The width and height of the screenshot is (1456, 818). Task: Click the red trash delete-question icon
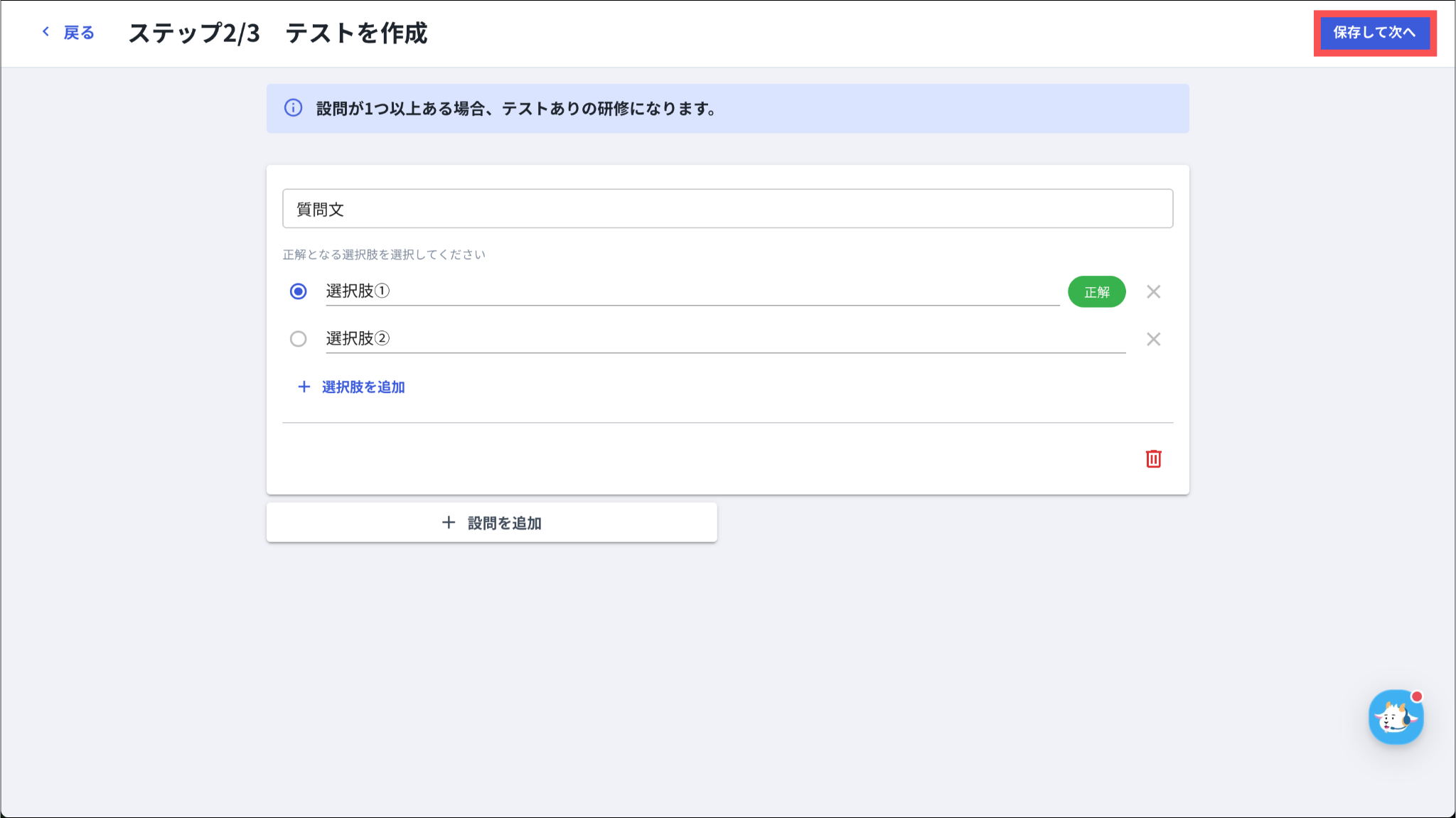pos(1153,459)
